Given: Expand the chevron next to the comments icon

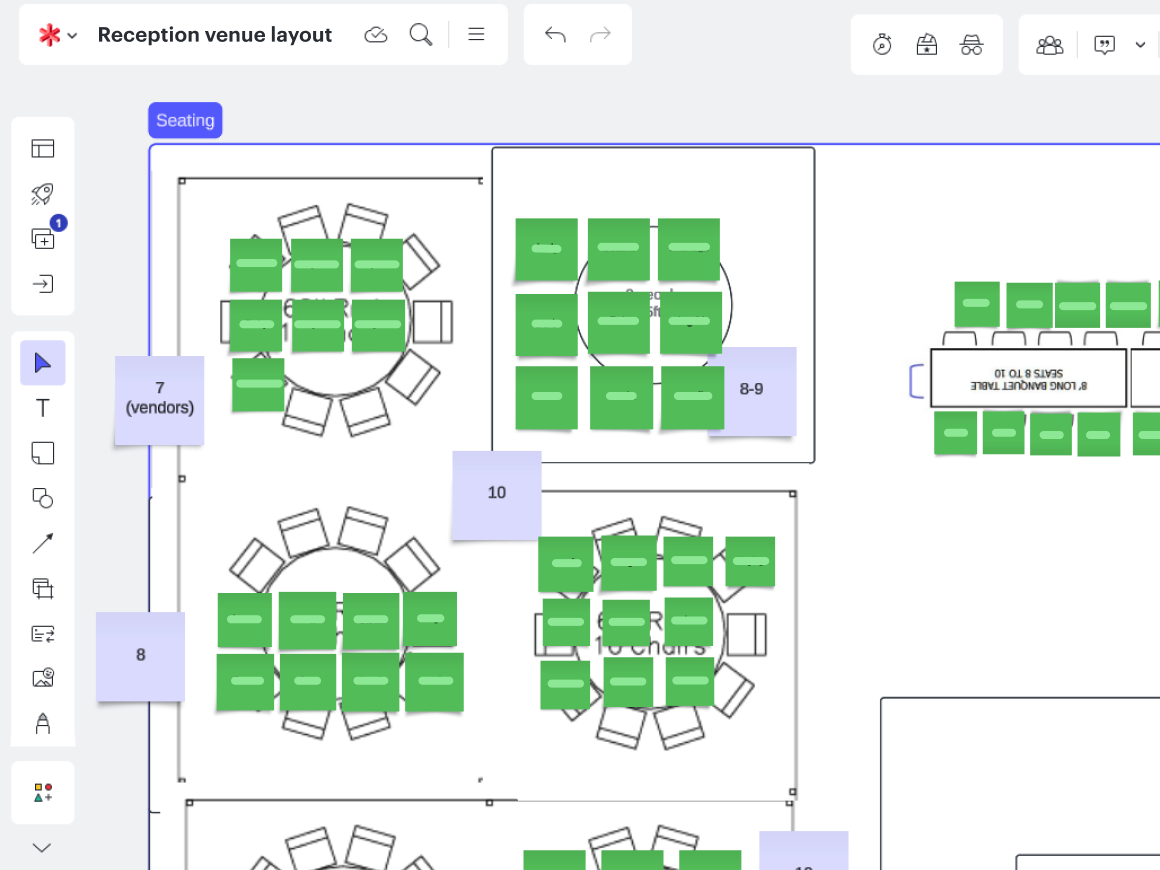Looking at the screenshot, I should click(1140, 45).
